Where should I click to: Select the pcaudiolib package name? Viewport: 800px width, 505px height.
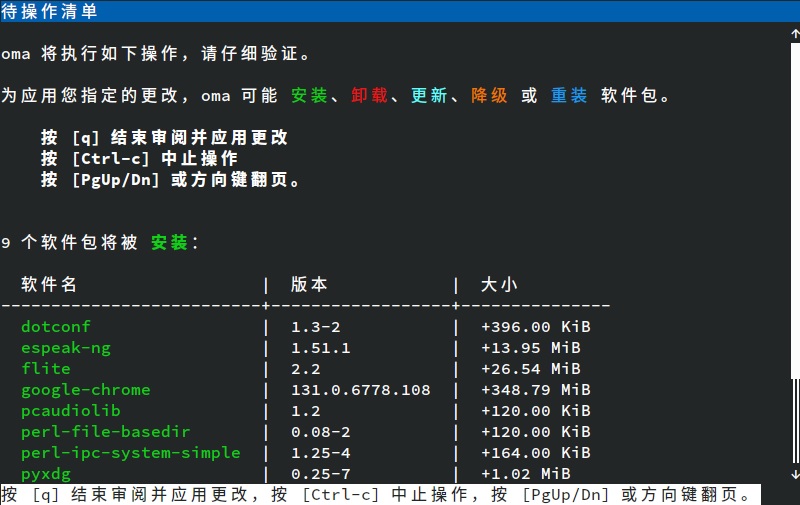(70, 411)
